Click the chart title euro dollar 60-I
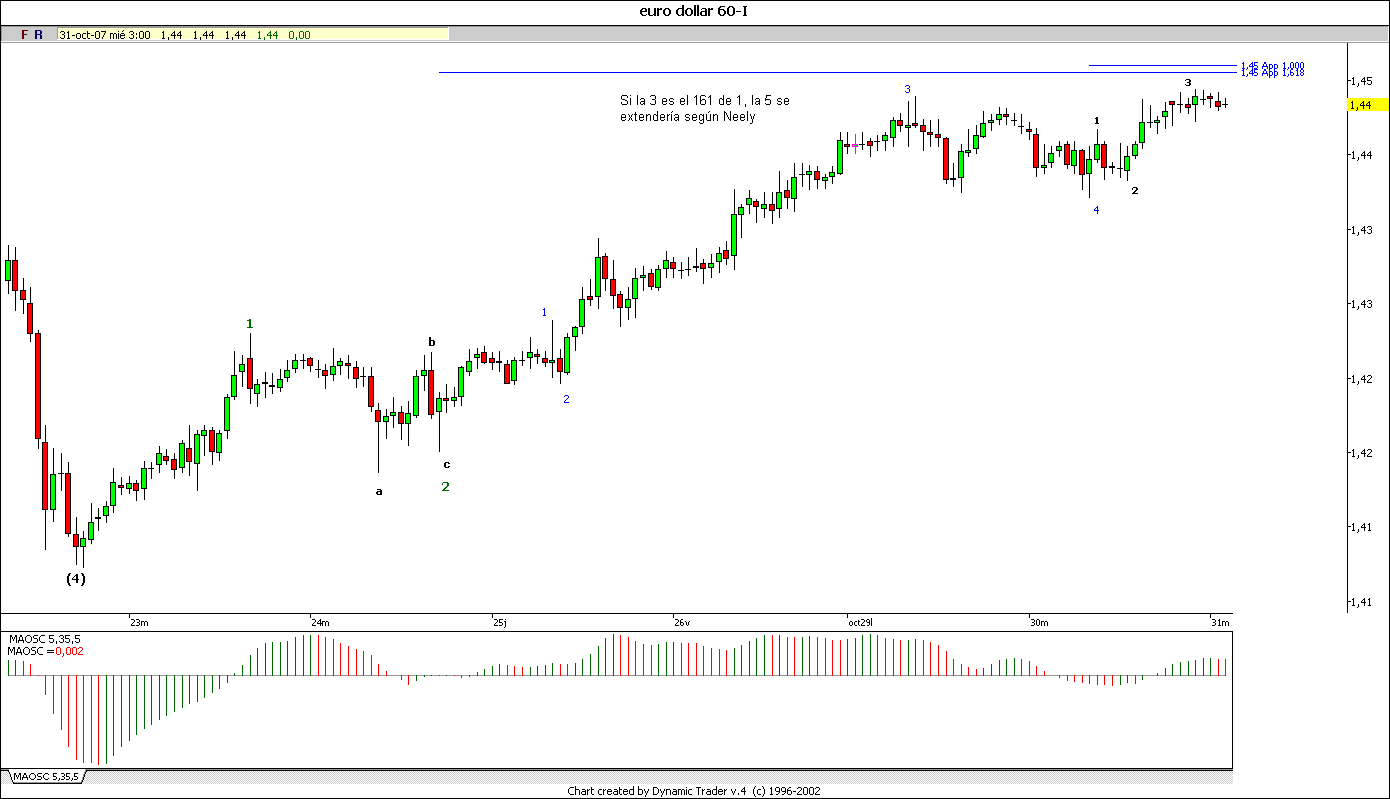 coord(692,11)
